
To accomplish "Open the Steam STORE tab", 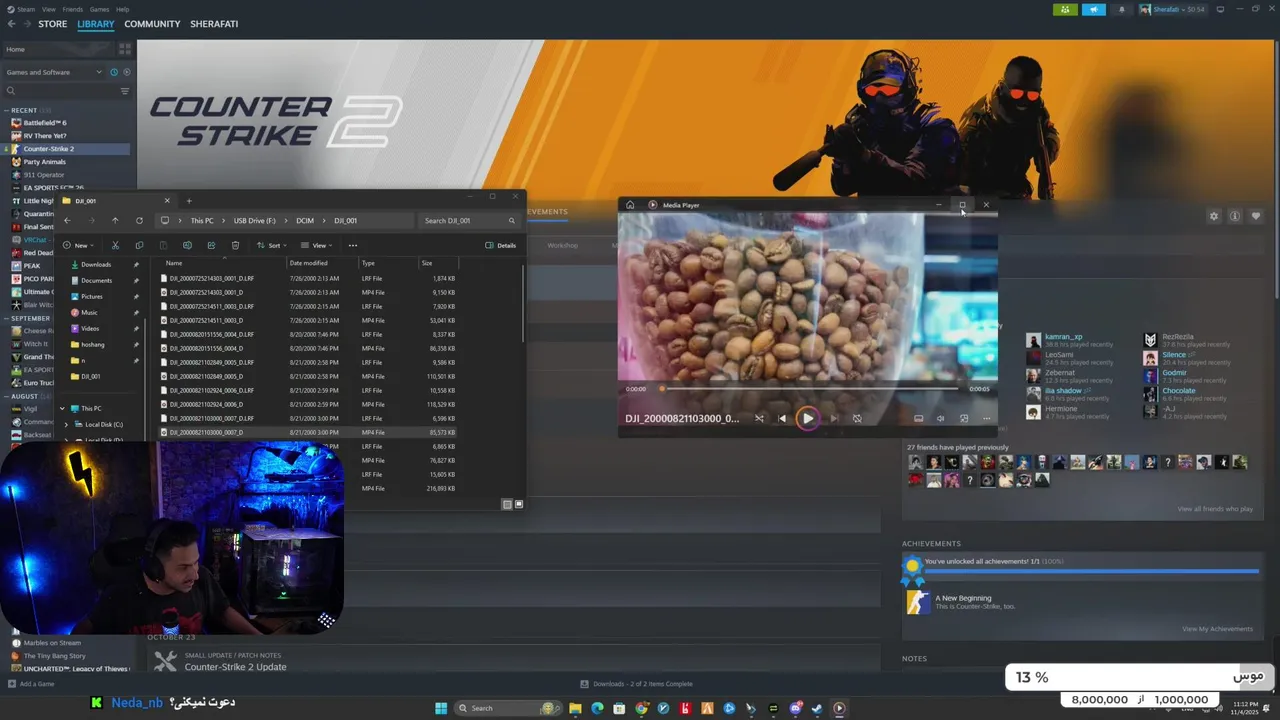I will (x=53, y=24).
